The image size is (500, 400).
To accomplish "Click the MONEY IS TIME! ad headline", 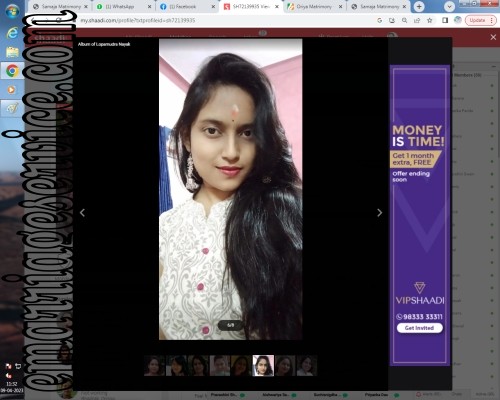I will click(418, 136).
